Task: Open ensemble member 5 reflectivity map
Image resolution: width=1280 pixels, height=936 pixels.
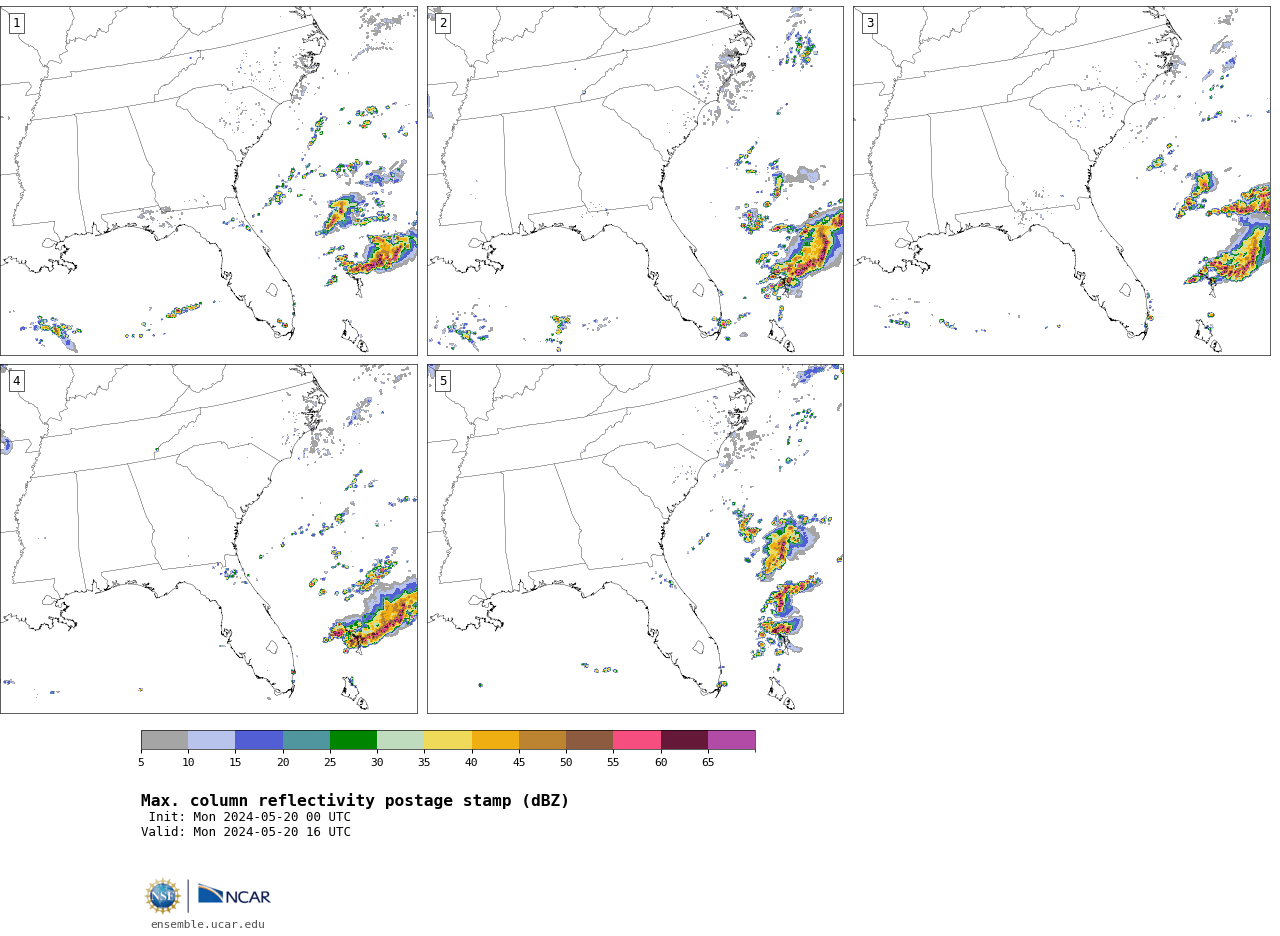Action: (x=635, y=539)
